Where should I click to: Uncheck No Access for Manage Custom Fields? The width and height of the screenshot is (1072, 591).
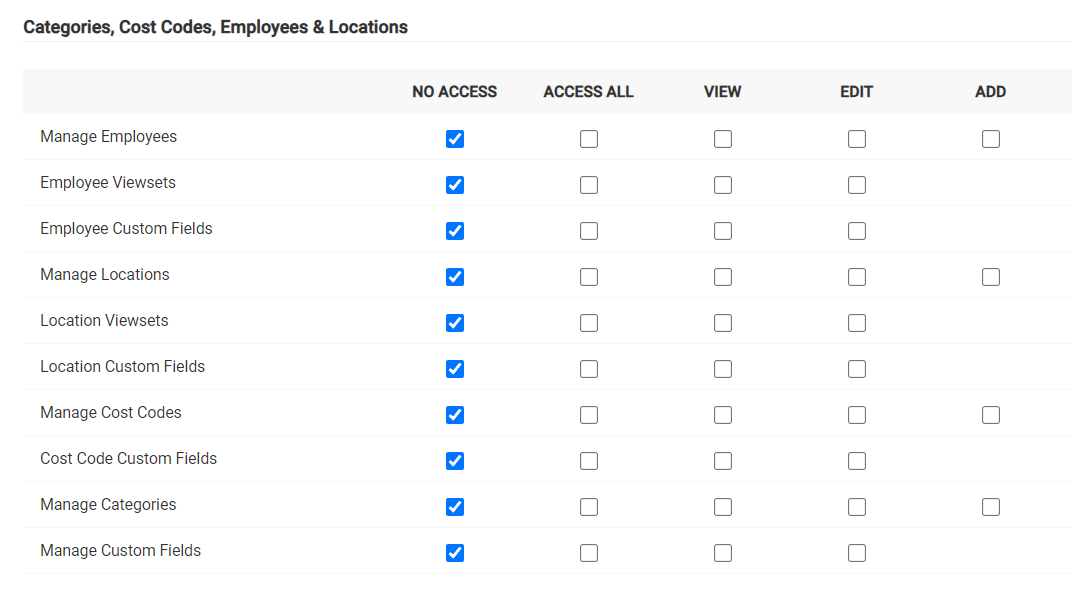pyautogui.click(x=455, y=553)
